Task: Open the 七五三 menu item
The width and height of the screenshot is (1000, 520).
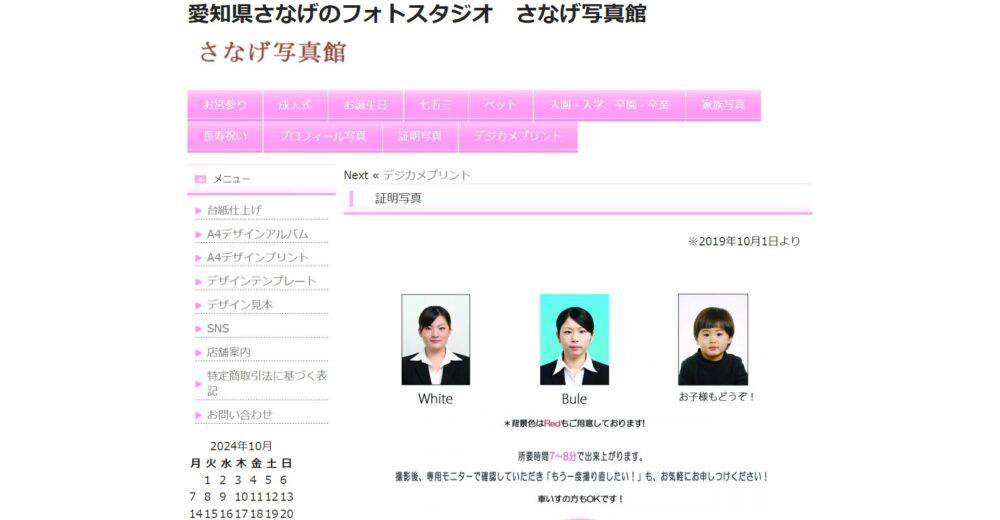Action: click(435, 105)
